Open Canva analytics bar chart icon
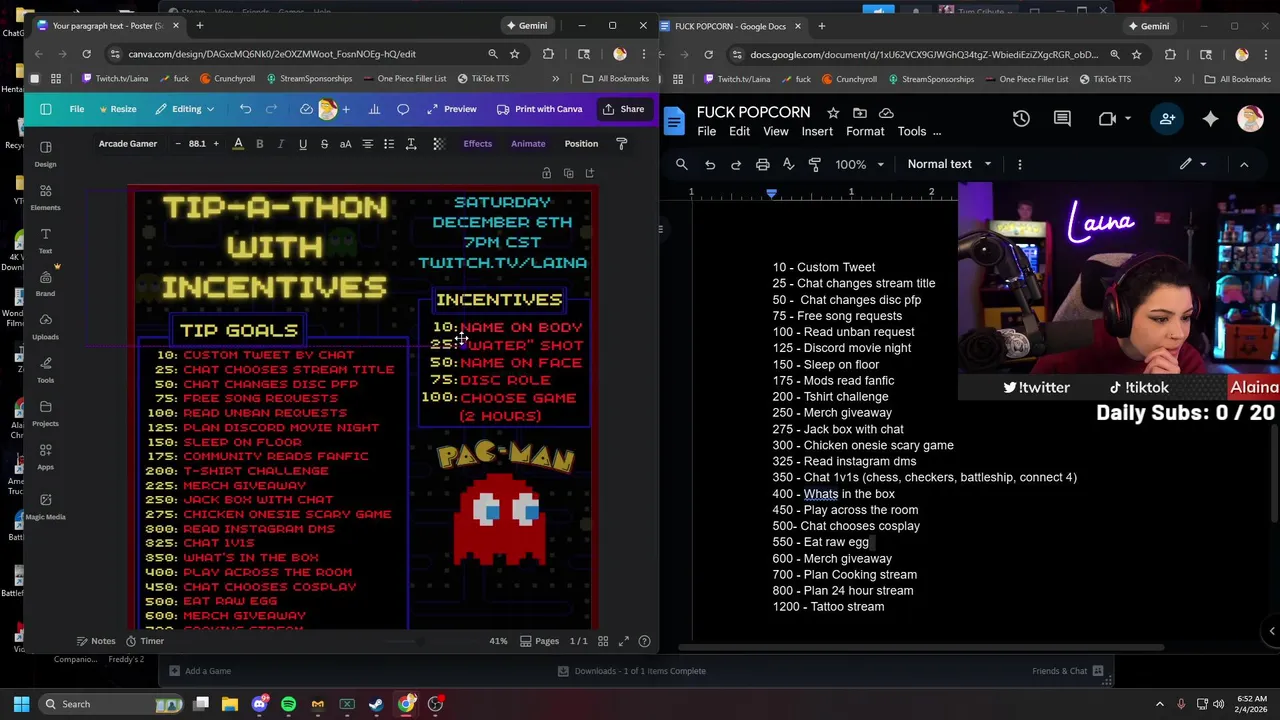Image resolution: width=1280 pixels, height=720 pixels. pos(374,109)
